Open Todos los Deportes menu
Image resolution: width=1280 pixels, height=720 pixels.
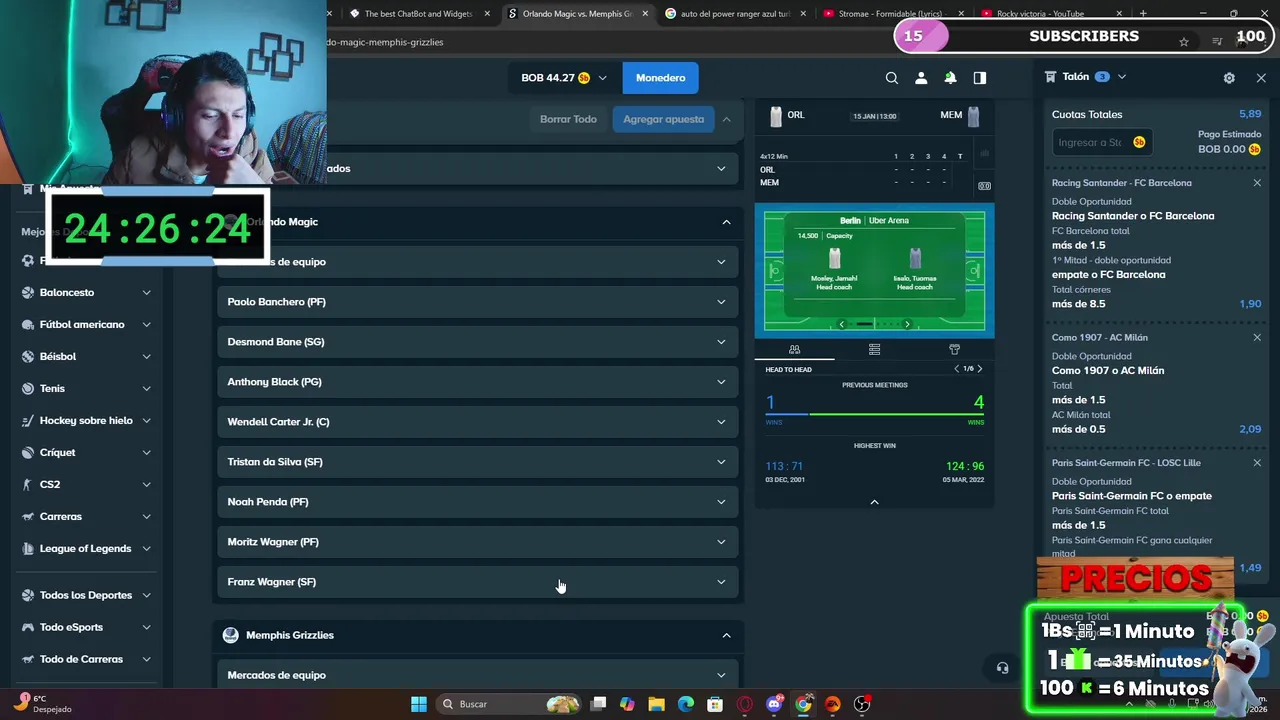pos(87,595)
